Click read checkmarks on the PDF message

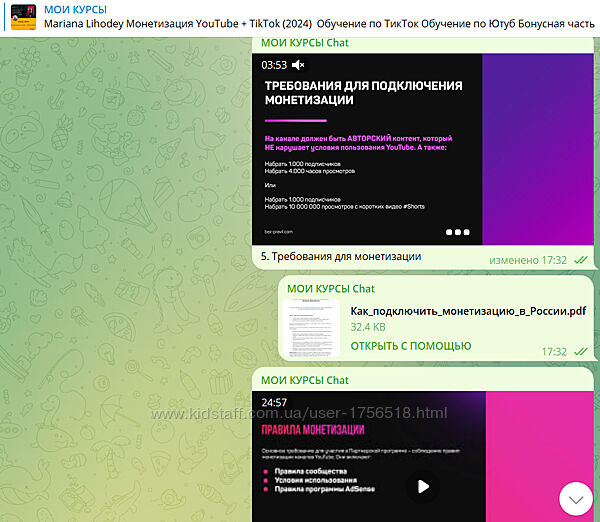580,352
